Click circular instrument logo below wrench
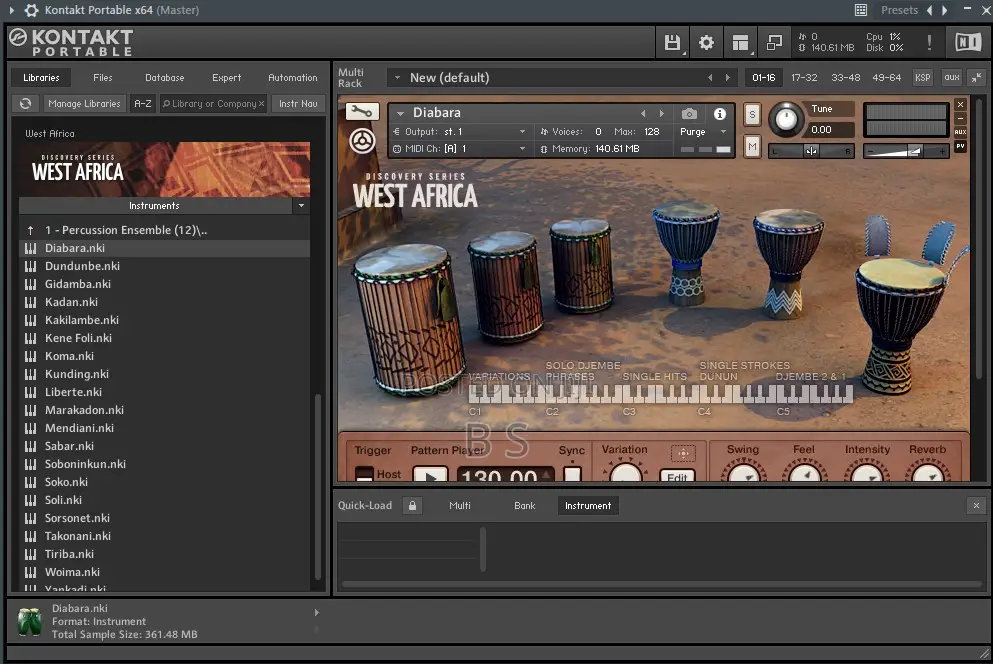This screenshot has width=993, height=664. [x=362, y=141]
